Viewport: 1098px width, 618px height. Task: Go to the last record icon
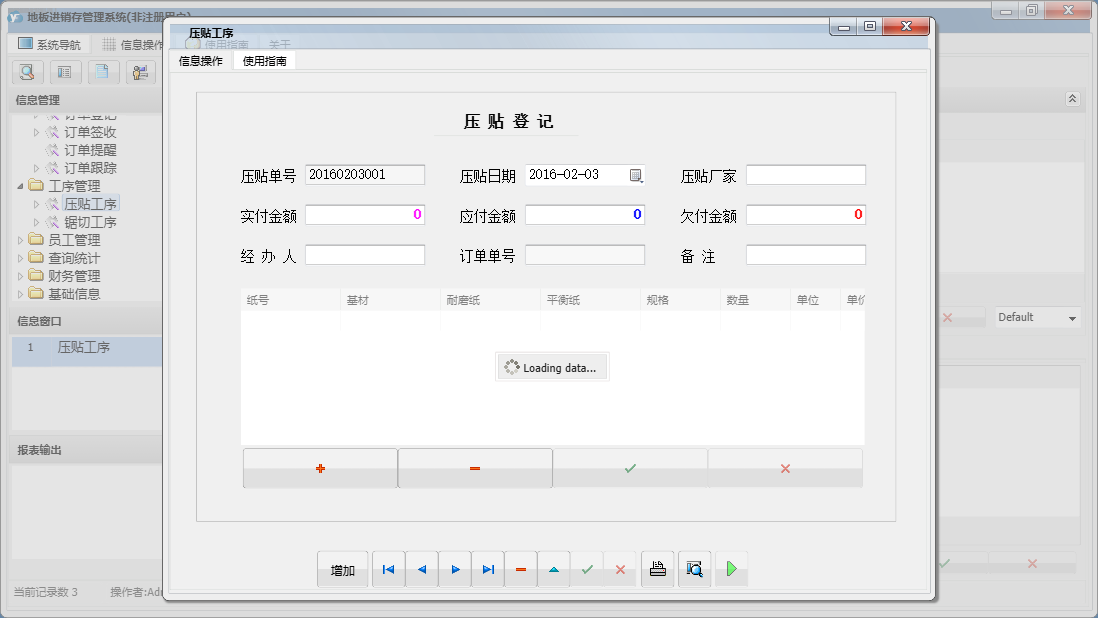point(487,568)
